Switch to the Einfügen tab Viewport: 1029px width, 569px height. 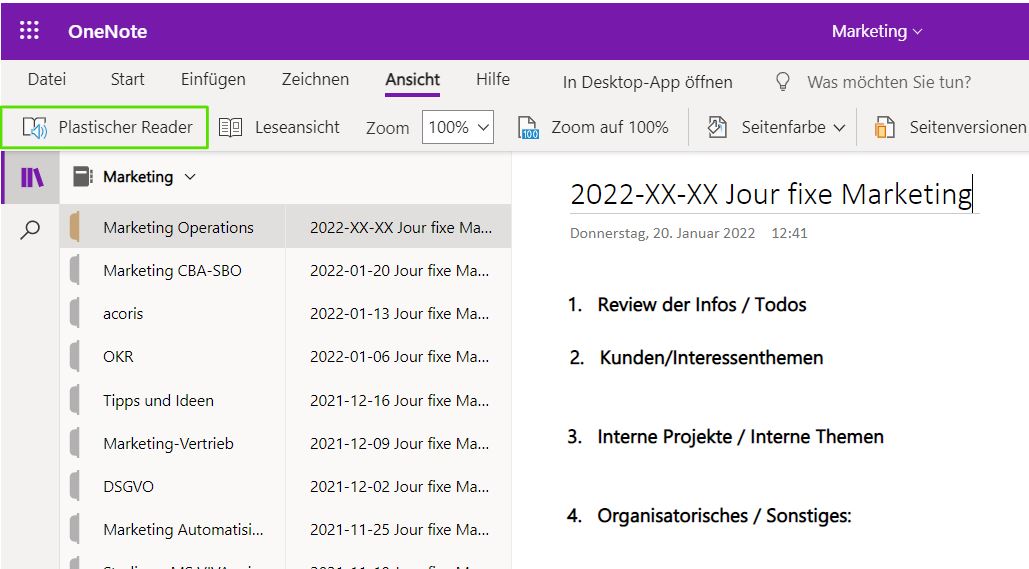(213, 79)
